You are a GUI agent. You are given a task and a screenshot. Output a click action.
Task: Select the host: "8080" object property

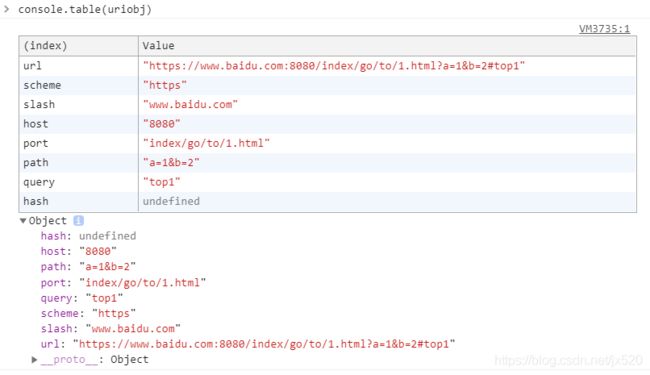pyautogui.click(x=79, y=251)
